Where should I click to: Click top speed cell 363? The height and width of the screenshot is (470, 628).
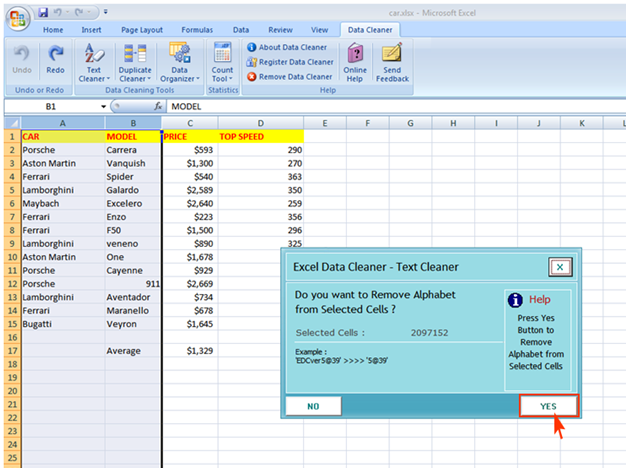261,177
